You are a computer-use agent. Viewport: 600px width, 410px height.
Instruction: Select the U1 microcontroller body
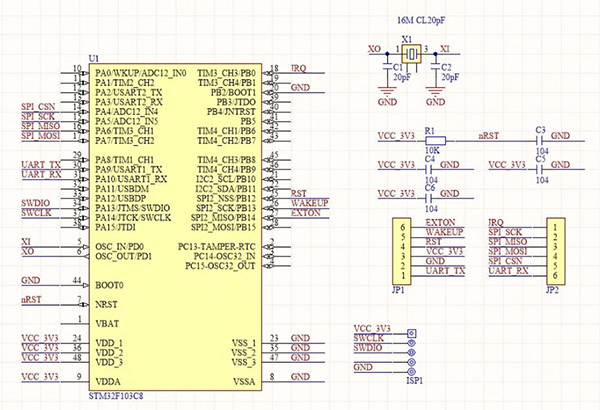coord(175,230)
